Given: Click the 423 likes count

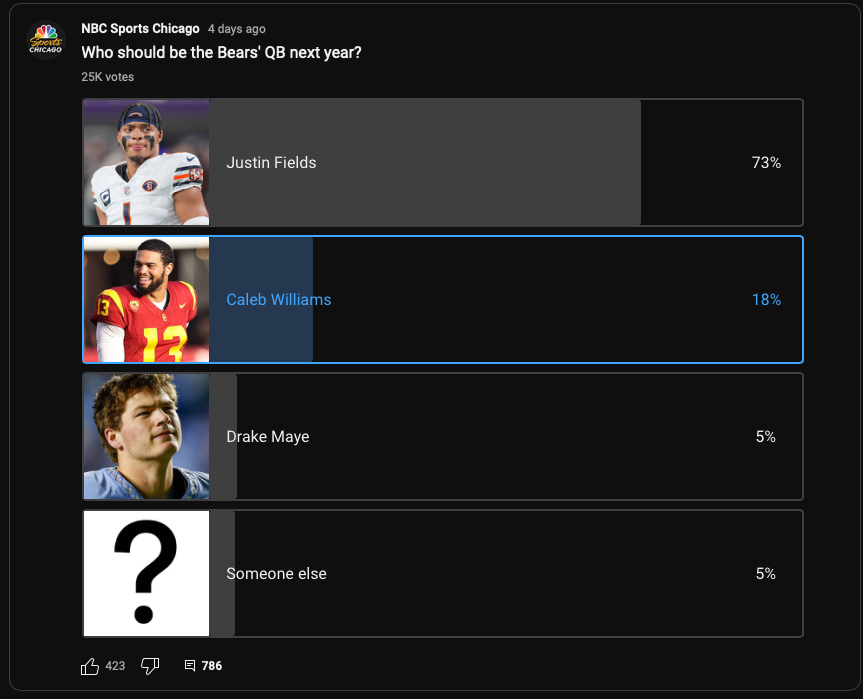Looking at the screenshot, I should point(115,666).
